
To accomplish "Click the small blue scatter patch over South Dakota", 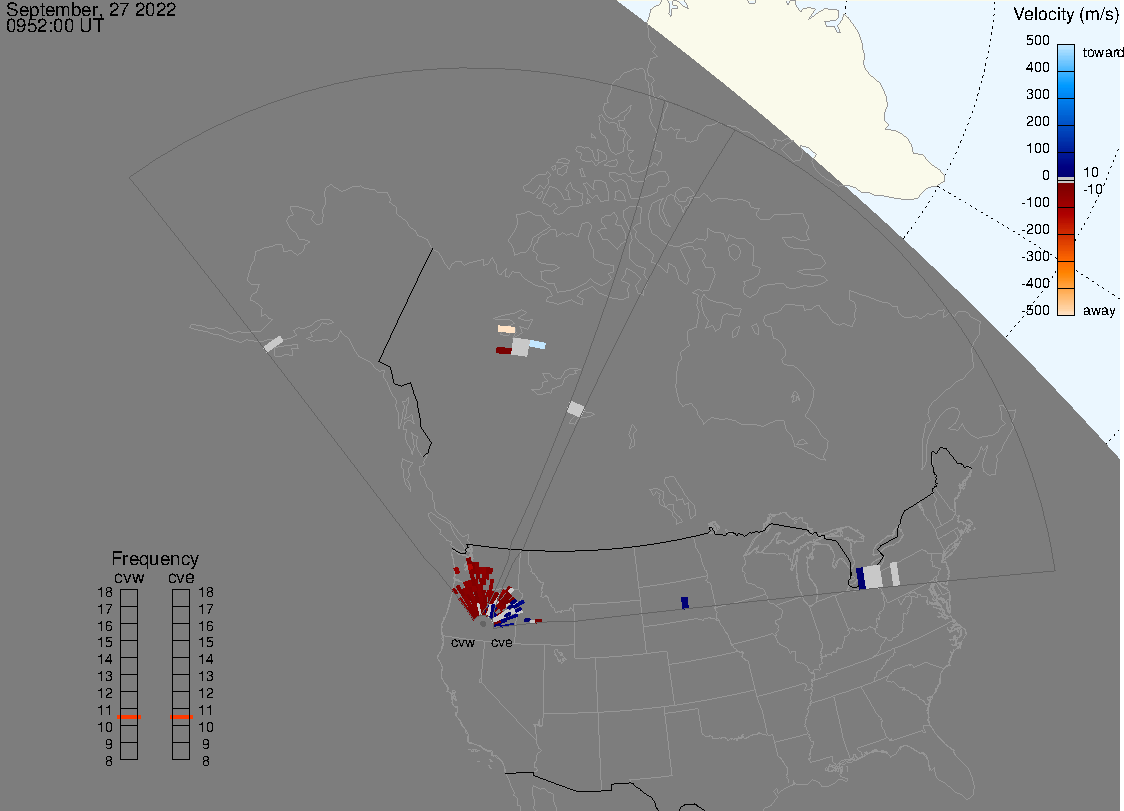I will point(685,602).
